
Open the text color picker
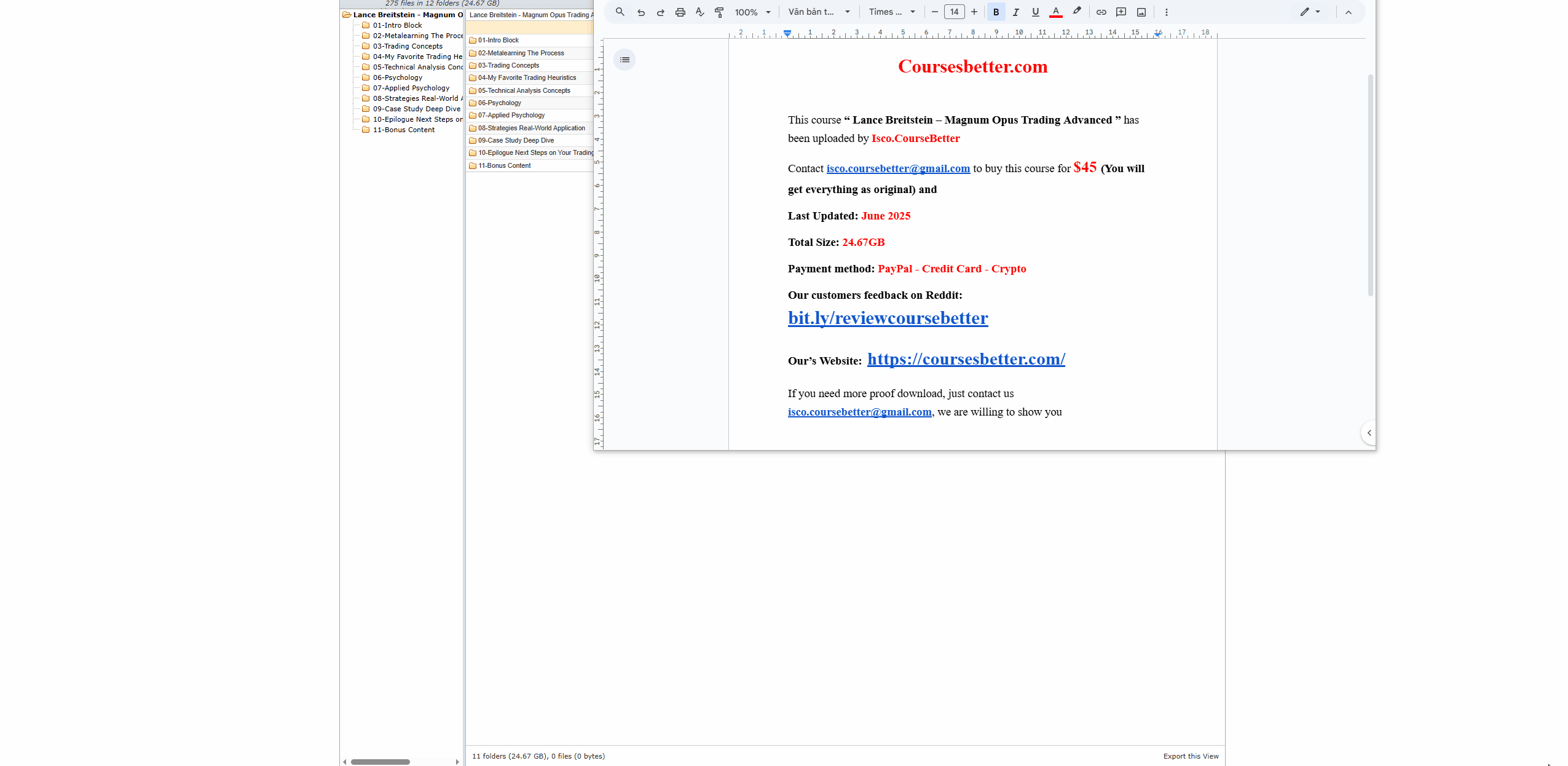1055,12
